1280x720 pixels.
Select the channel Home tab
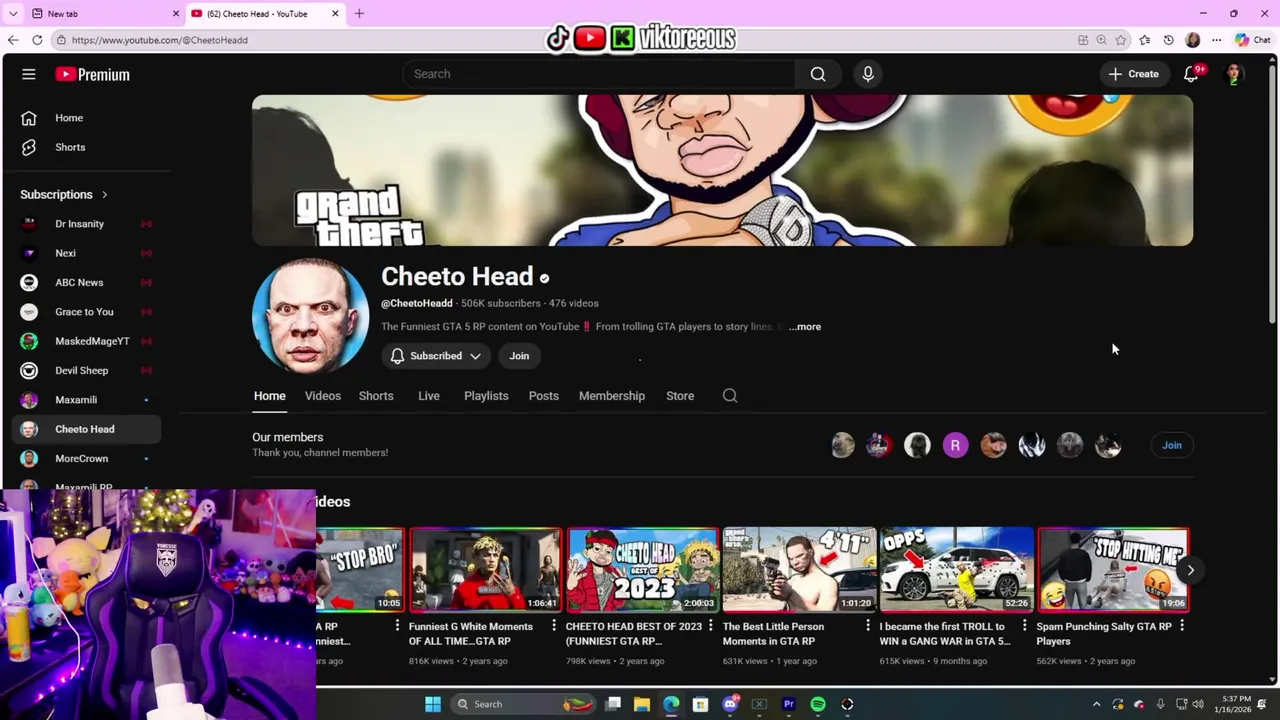click(270, 396)
